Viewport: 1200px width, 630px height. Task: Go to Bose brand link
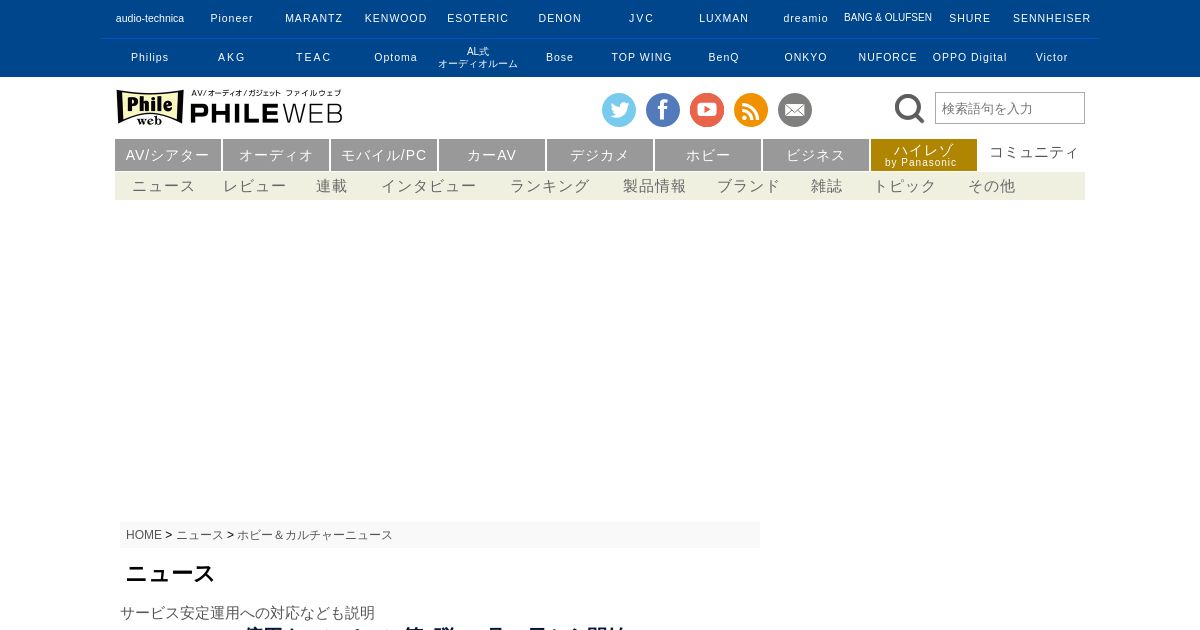click(x=560, y=57)
